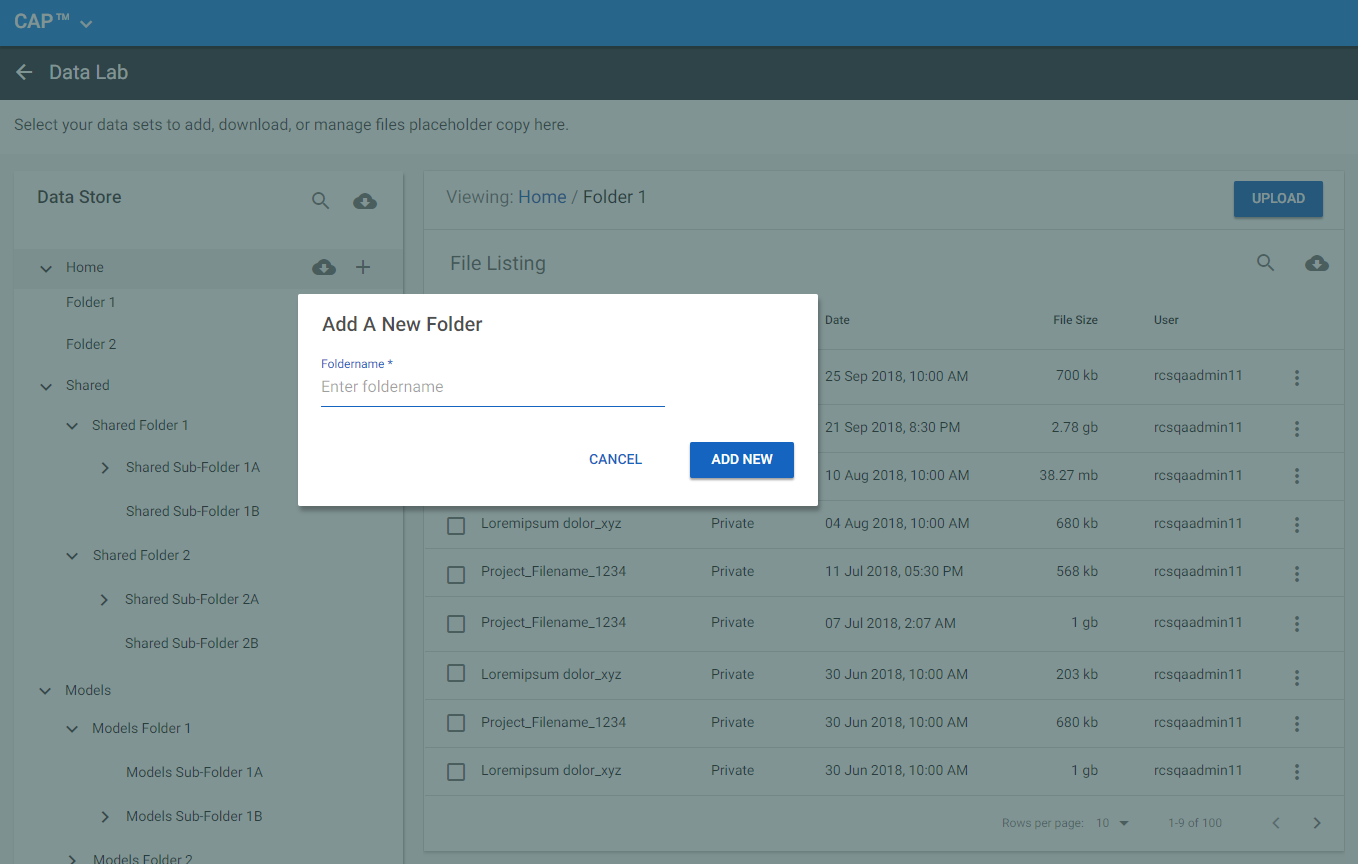Follow the Home breadcrumb link
Image resolution: width=1358 pixels, height=864 pixels.
[x=542, y=197]
